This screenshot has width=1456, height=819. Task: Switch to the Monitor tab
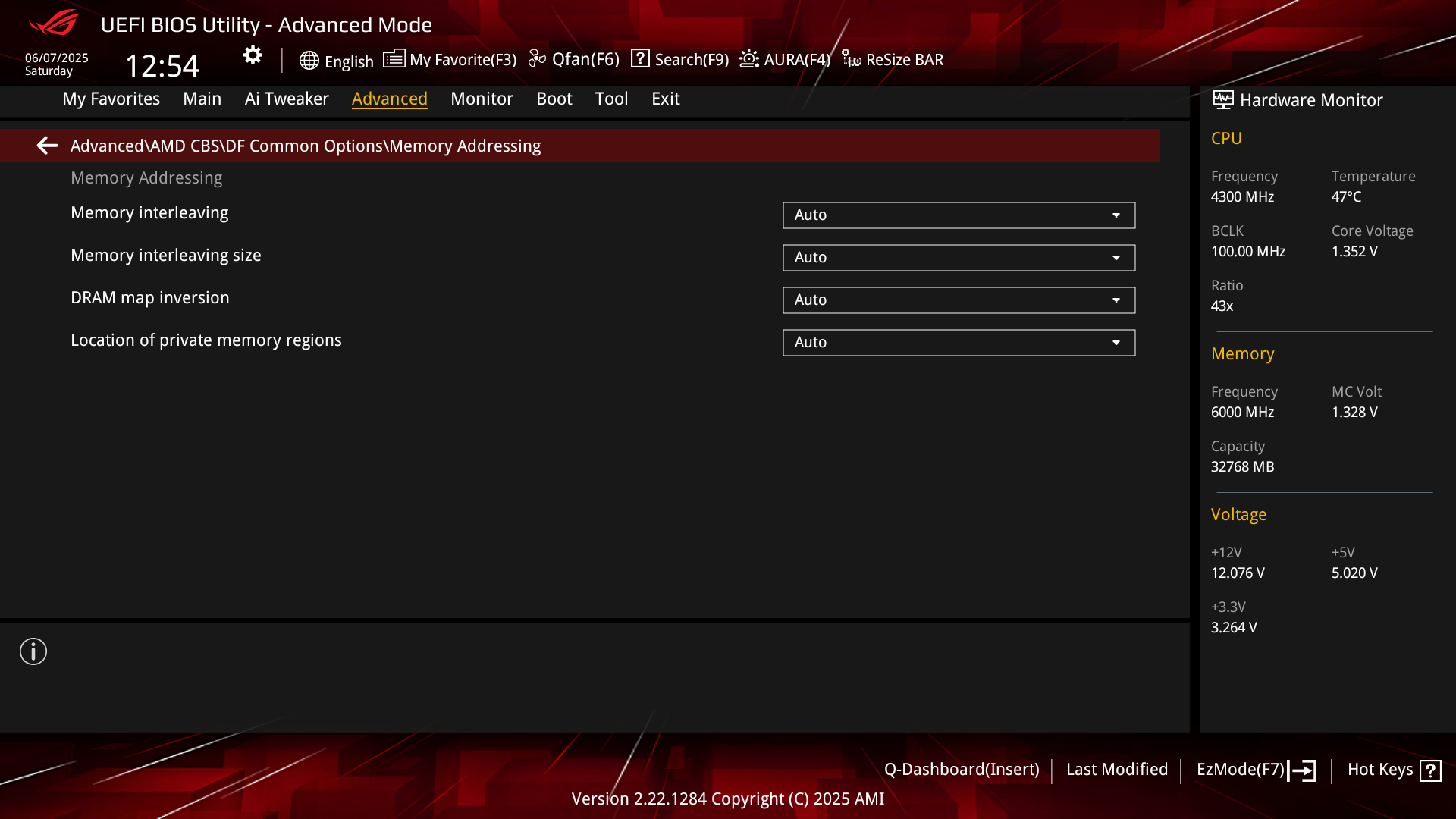482,99
